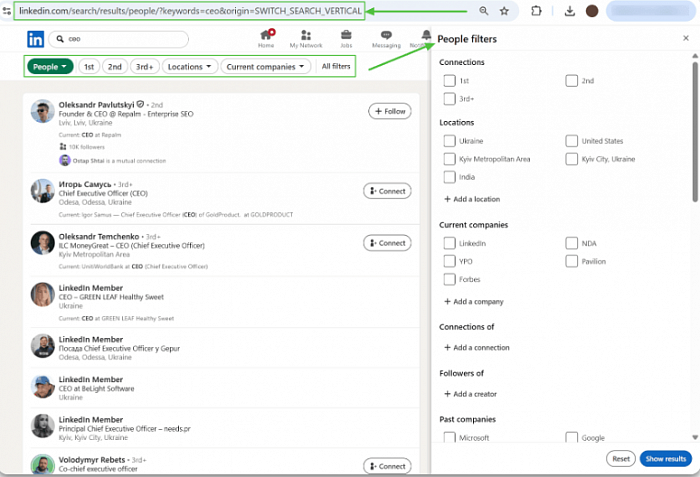This screenshot has width=700, height=477.
Task: Click the filters panel scroll down arrow
Action: click(x=695, y=437)
